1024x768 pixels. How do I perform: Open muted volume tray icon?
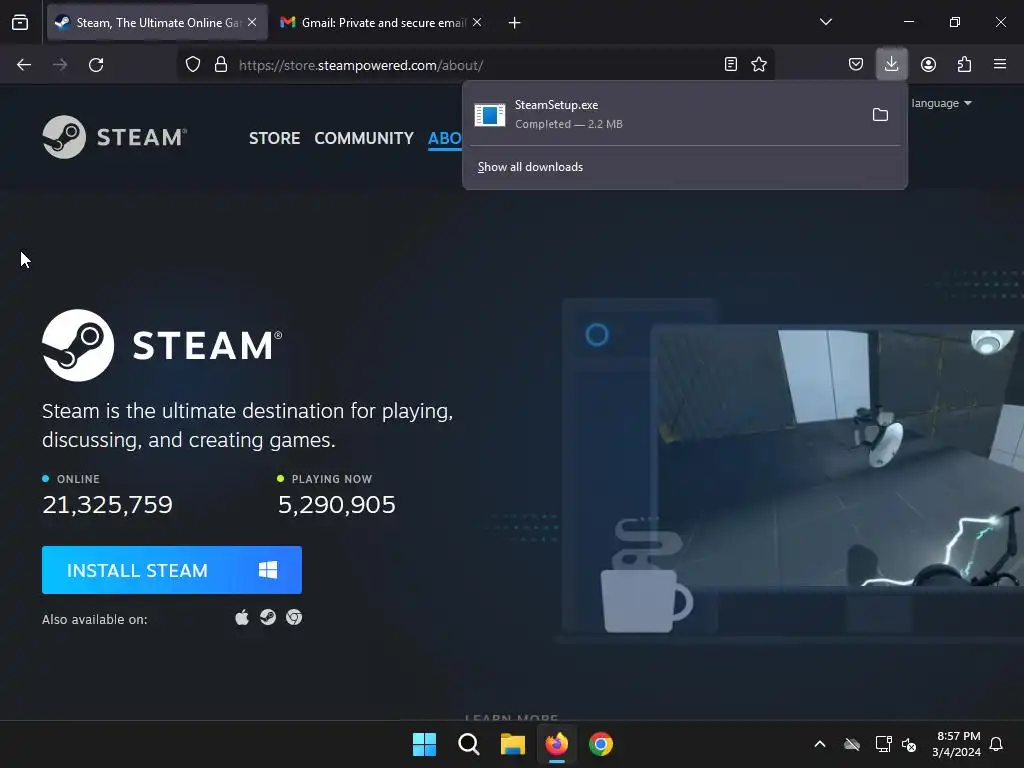tap(908, 744)
